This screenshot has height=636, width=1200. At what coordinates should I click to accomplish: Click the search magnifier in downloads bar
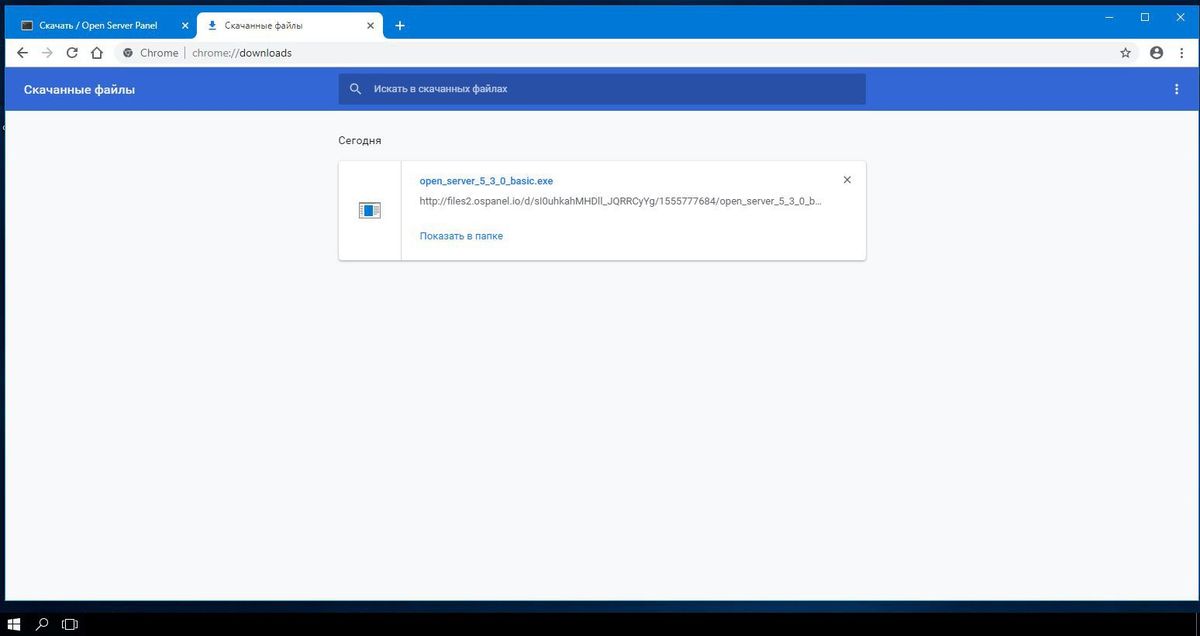[355, 89]
